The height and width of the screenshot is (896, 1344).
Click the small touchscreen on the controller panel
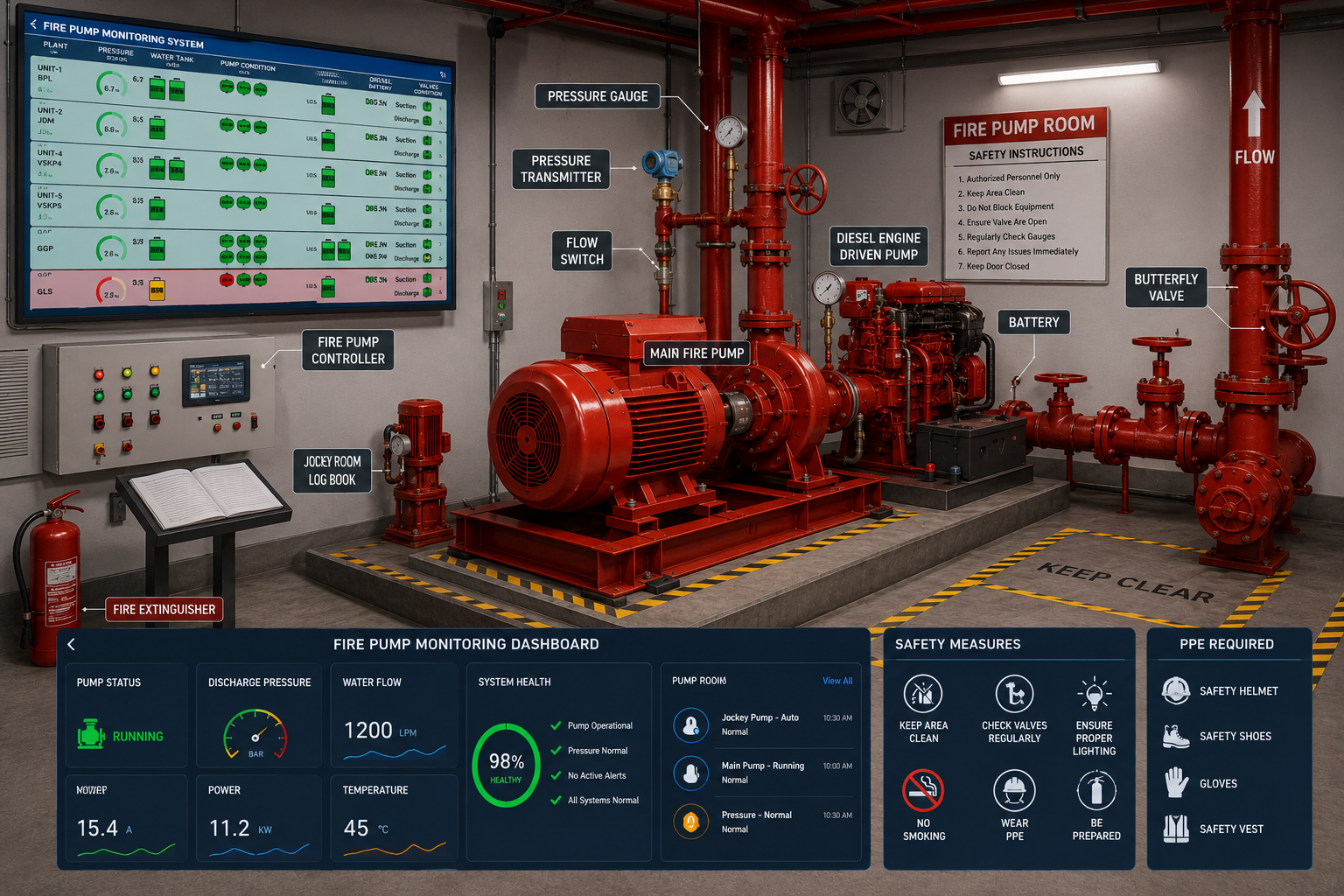216,381
